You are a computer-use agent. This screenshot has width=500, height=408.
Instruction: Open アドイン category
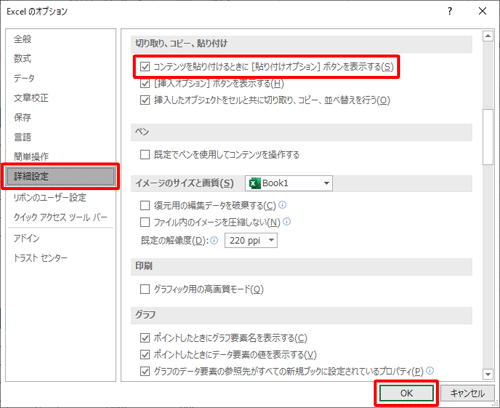coord(60,238)
